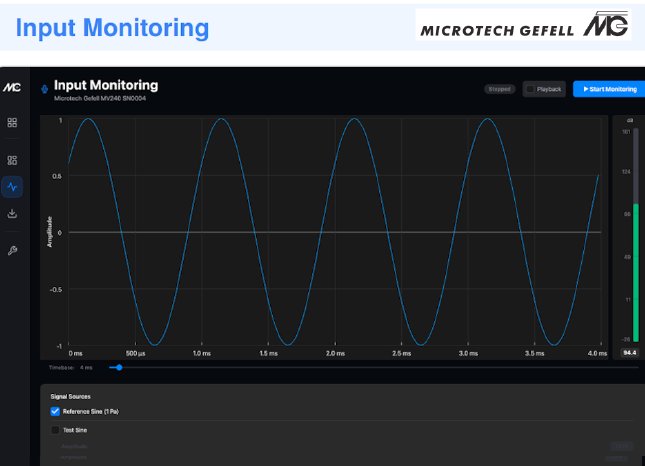Image resolution: width=645 pixels, height=466 pixels.
Task: Enable the Test Sine checkbox
Action: click(x=55, y=430)
